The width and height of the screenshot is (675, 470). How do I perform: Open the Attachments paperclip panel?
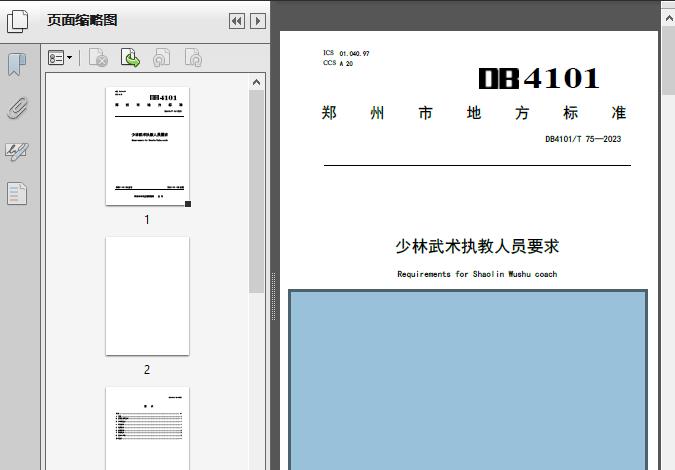coord(17,108)
